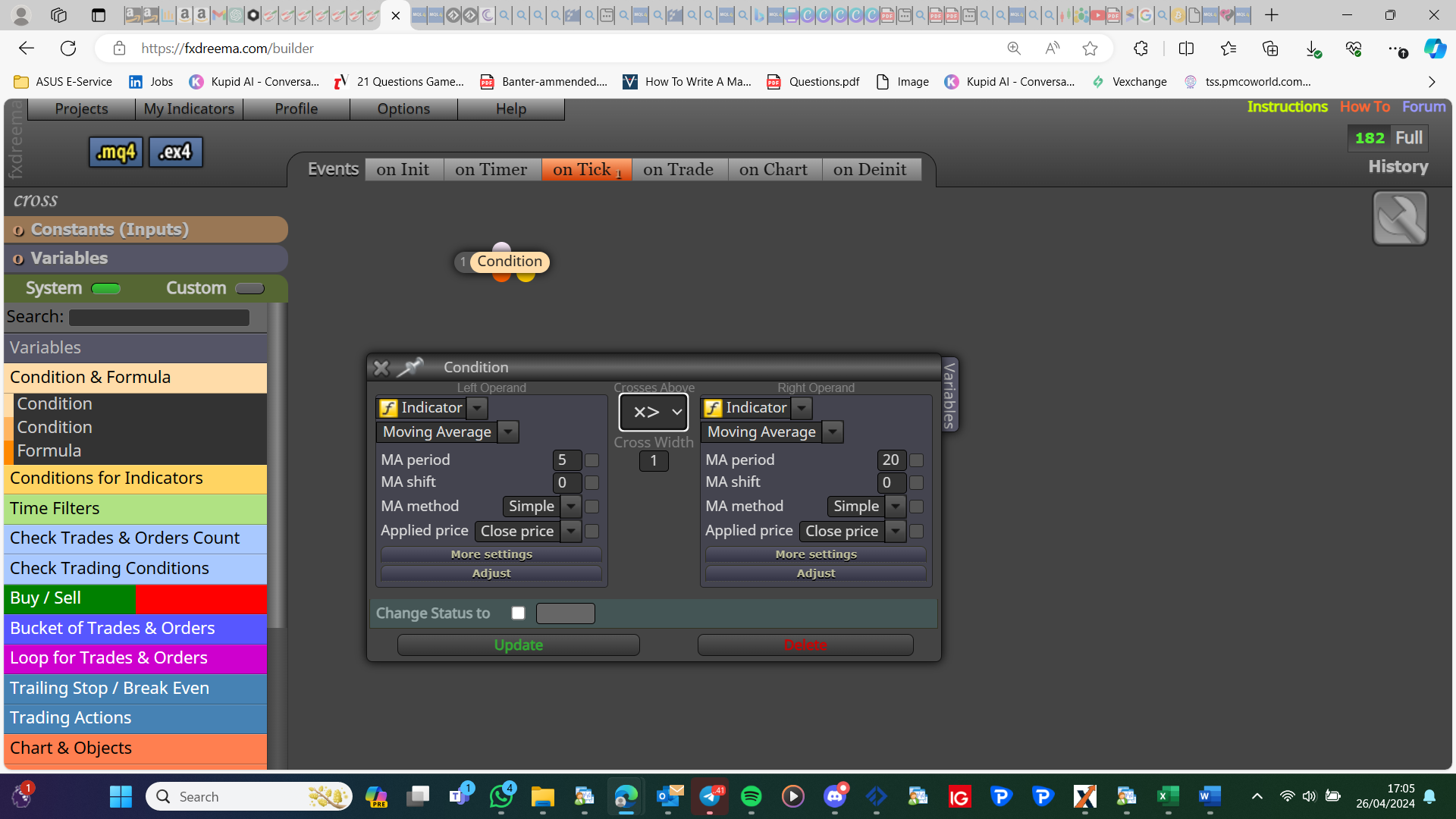Open the Instructions link
Viewport: 1456px width, 819px height.
1288,107
